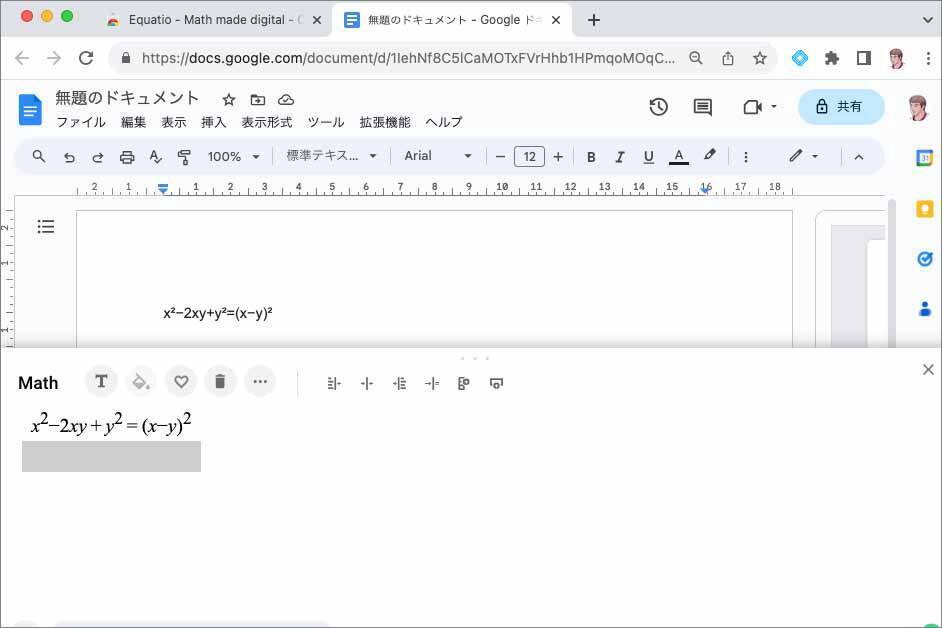This screenshot has height=628, width=942.
Task: Open the text color picker
Action: pyautogui.click(x=678, y=157)
